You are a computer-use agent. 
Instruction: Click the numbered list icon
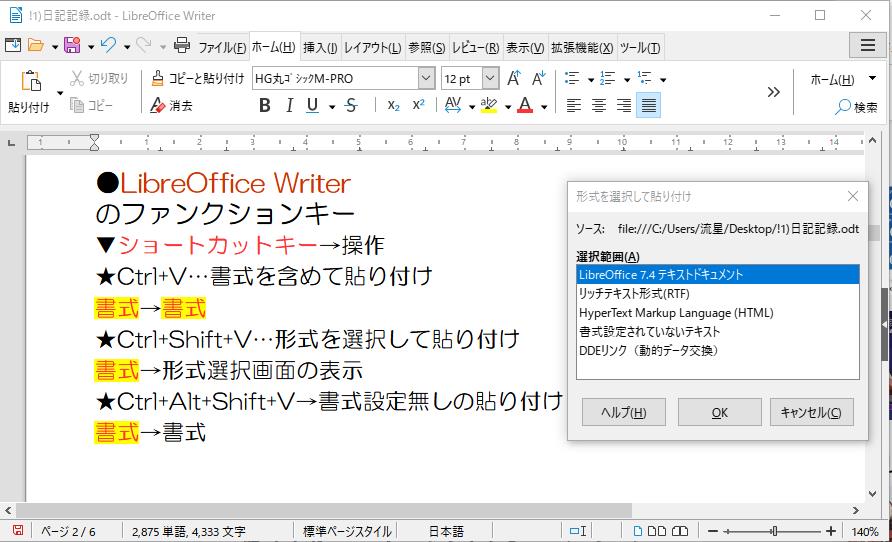pyautogui.click(x=608, y=78)
